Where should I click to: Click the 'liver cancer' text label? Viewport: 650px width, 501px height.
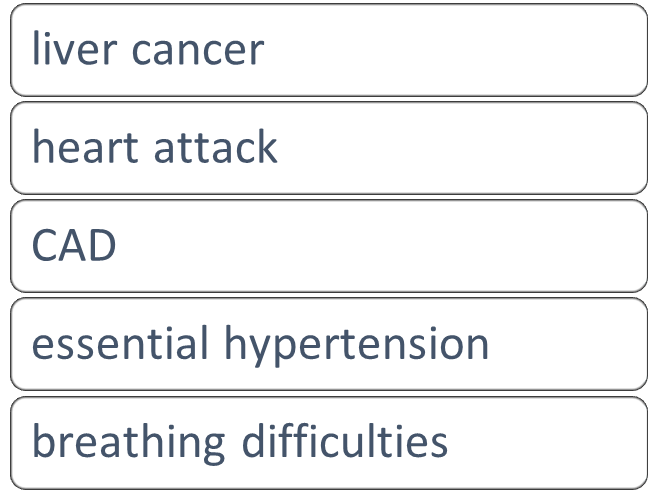148,50
